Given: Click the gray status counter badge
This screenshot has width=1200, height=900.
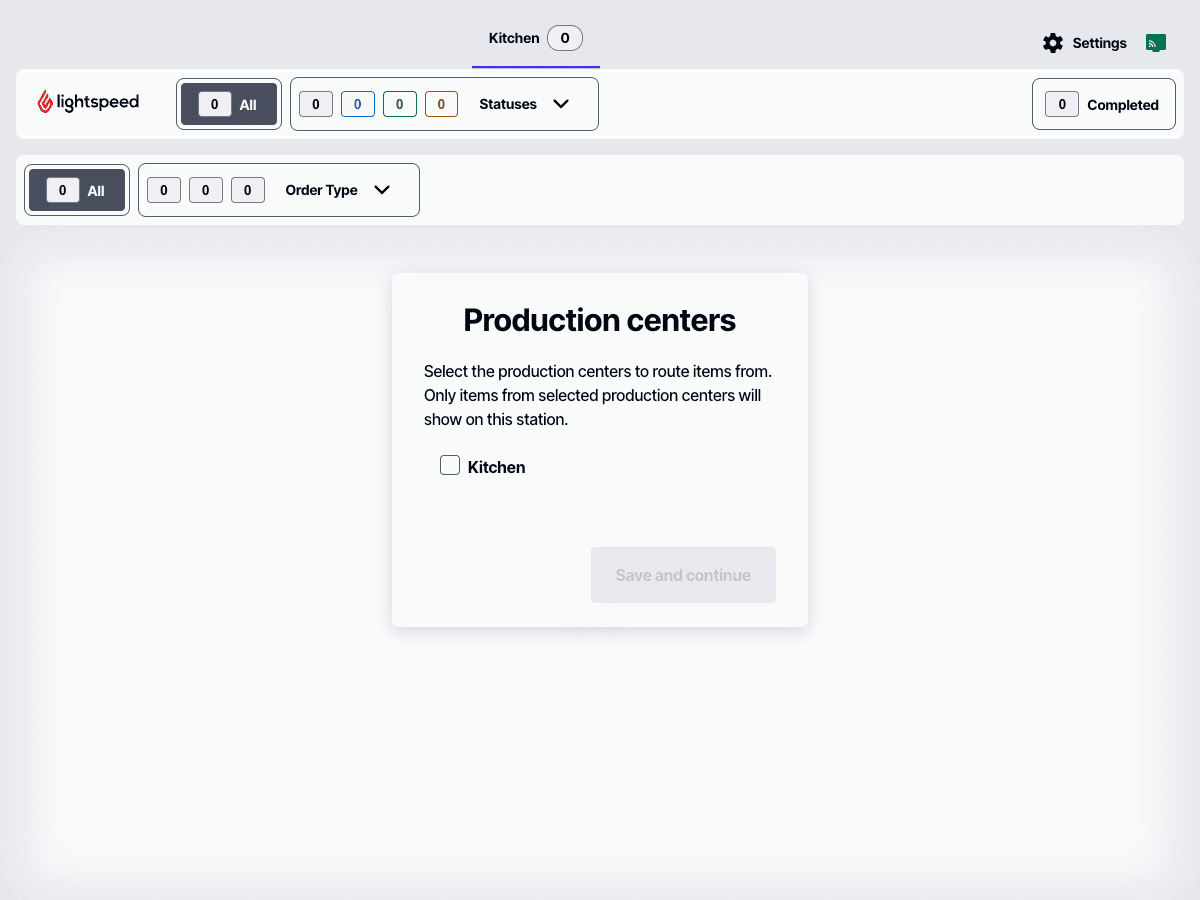Looking at the screenshot, I should 316,104.
